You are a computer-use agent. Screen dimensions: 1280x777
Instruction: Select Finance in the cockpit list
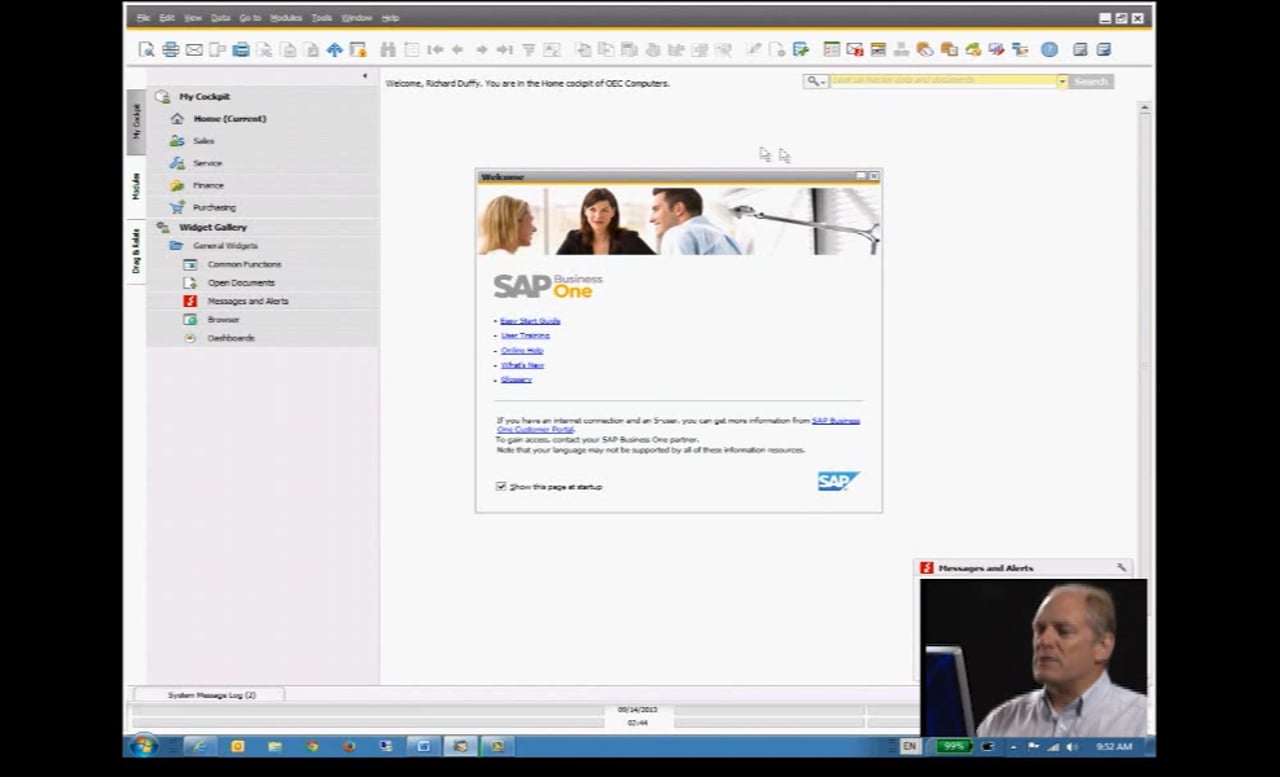click(209, 185)
